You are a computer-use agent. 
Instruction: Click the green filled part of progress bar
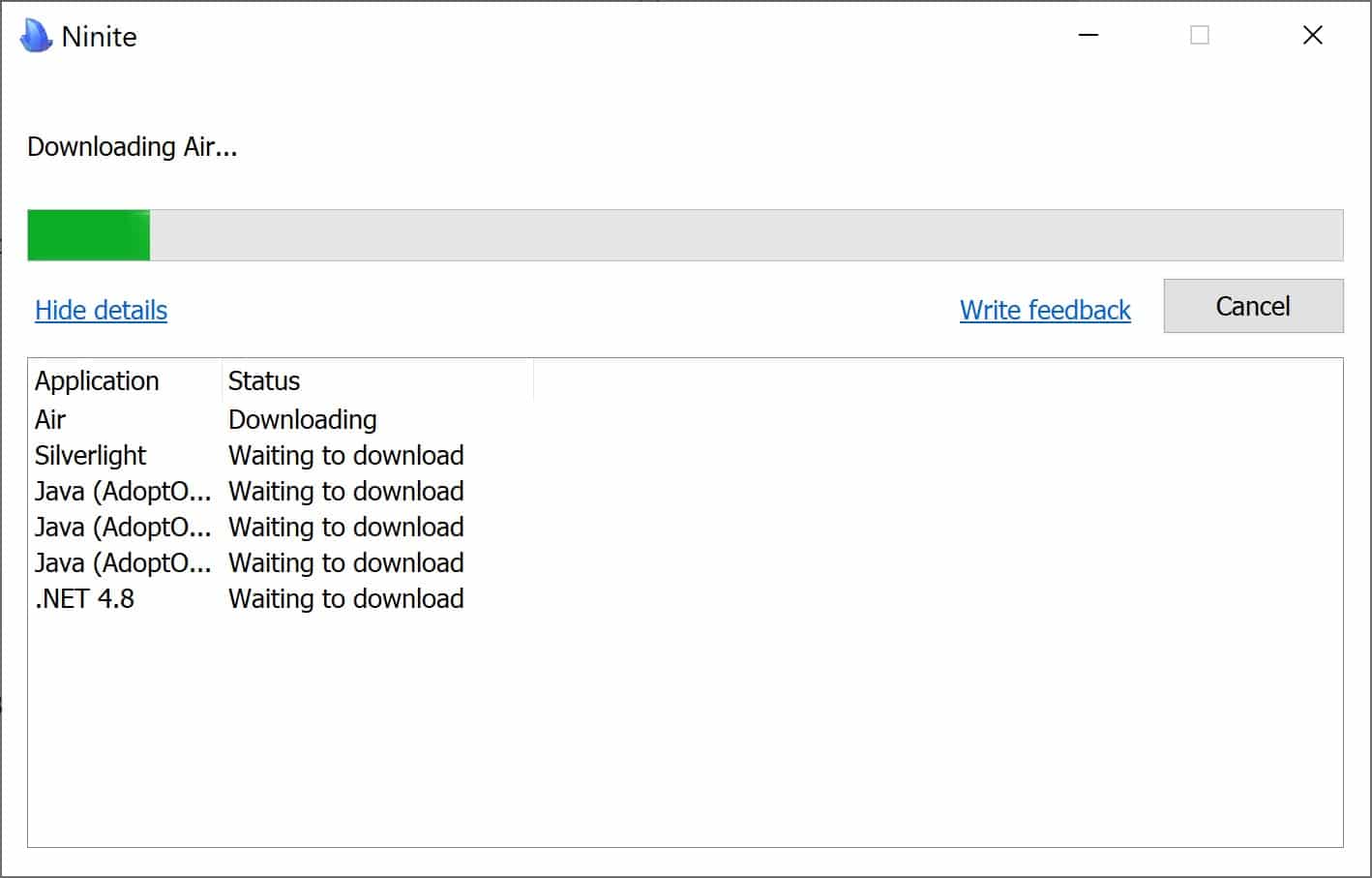pyautogui.click(x=89, y=235)
